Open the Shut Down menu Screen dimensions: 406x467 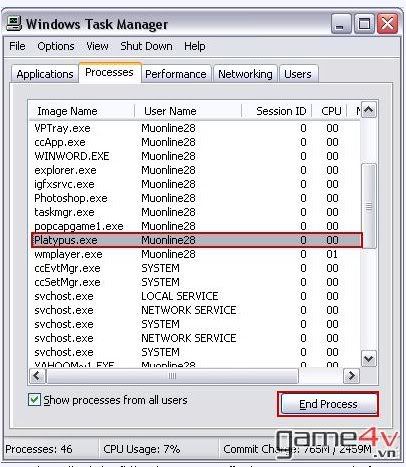pos(146,46)
